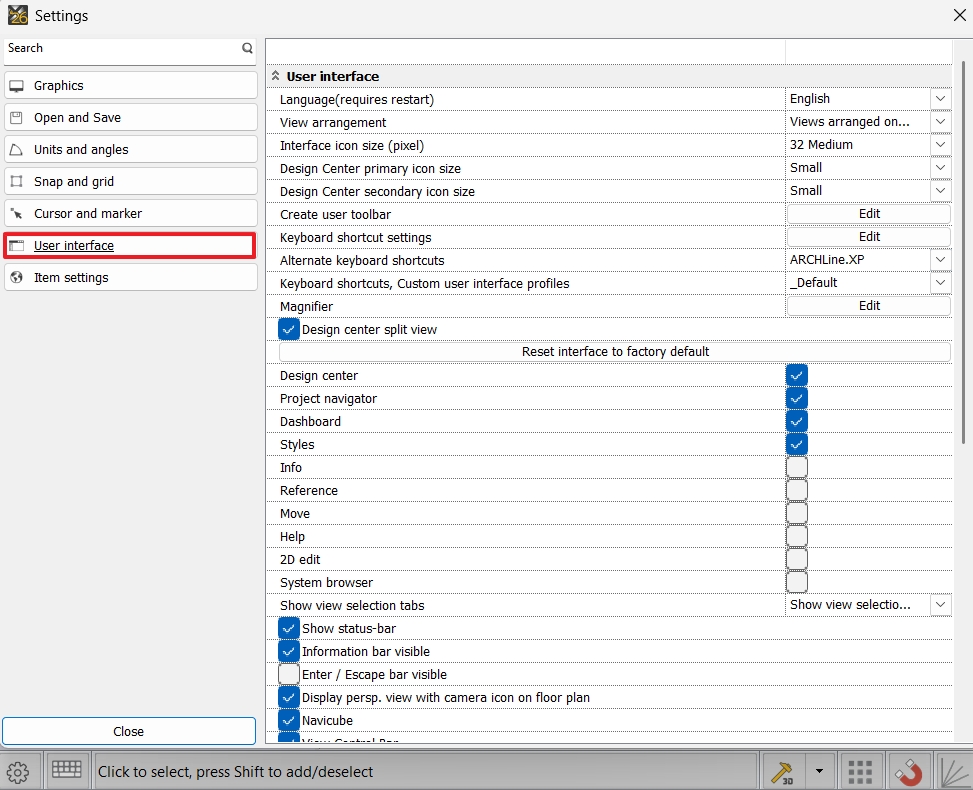Screen dimensions: 973x790
Task: Toggle the magnet snap icon
Action: tap(909, 771)
